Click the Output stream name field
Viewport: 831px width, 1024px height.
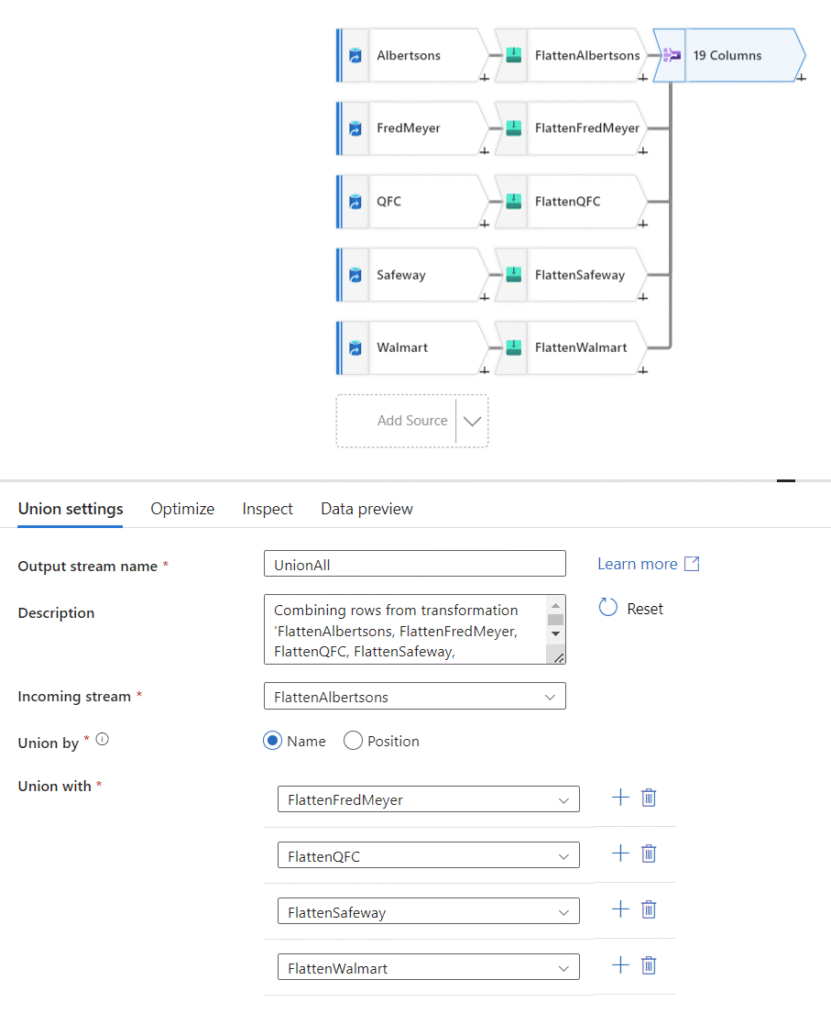[415, 564]
